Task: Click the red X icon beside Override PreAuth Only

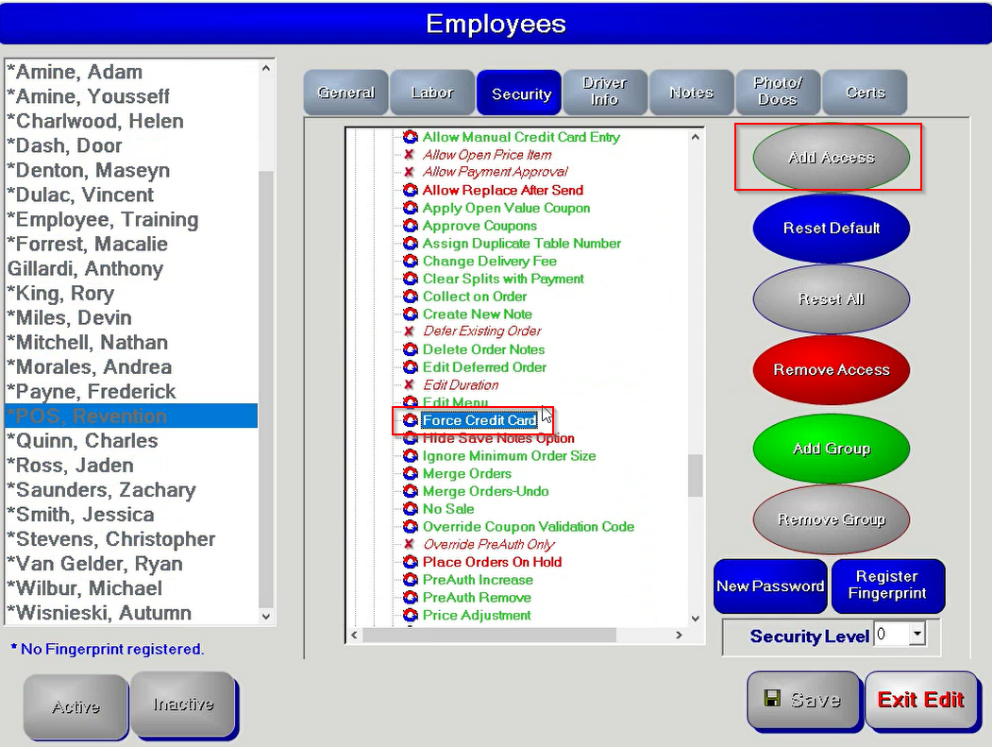Action: coord(409,545)
